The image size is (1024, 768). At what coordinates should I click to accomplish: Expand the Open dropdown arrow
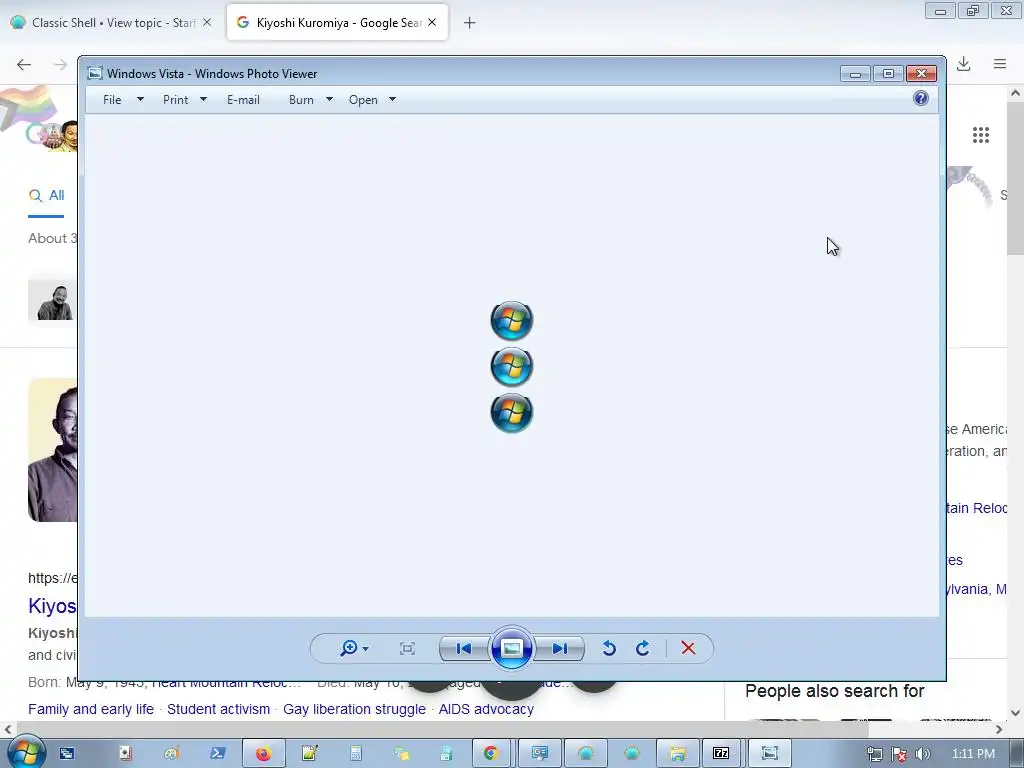(x=392, y=99)
